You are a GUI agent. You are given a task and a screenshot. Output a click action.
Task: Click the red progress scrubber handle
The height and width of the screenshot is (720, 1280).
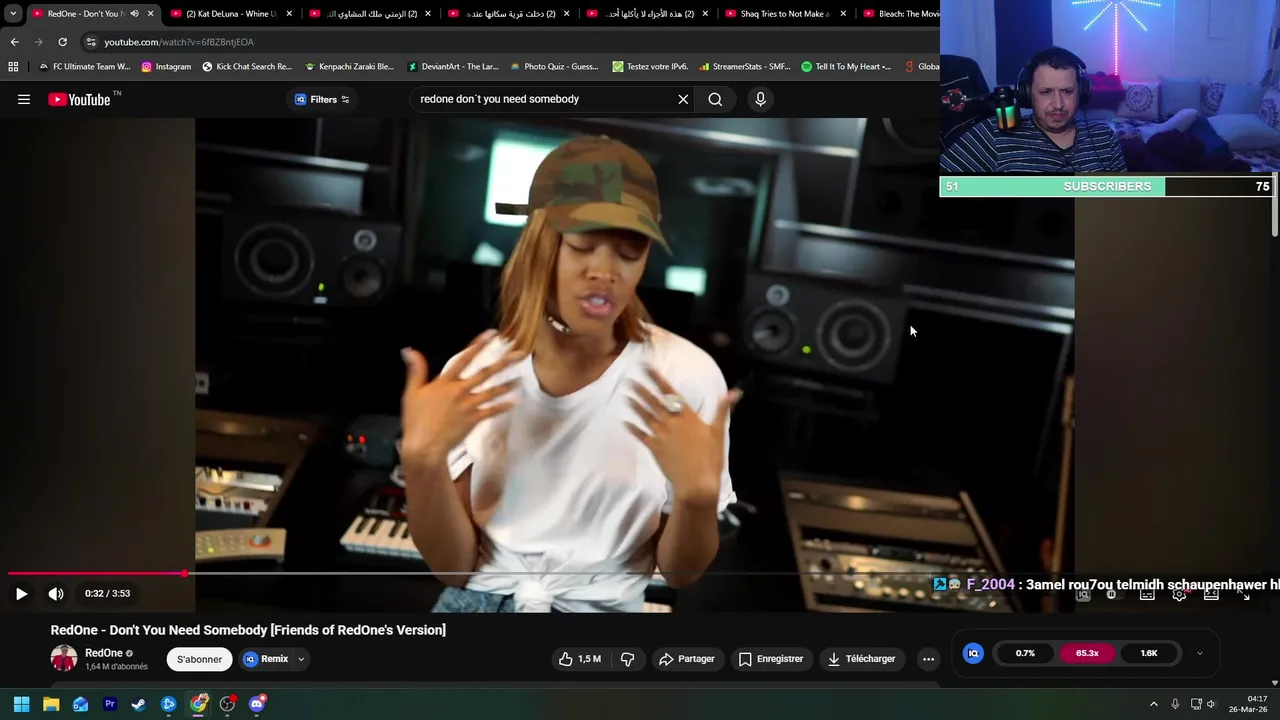[185, 574]
